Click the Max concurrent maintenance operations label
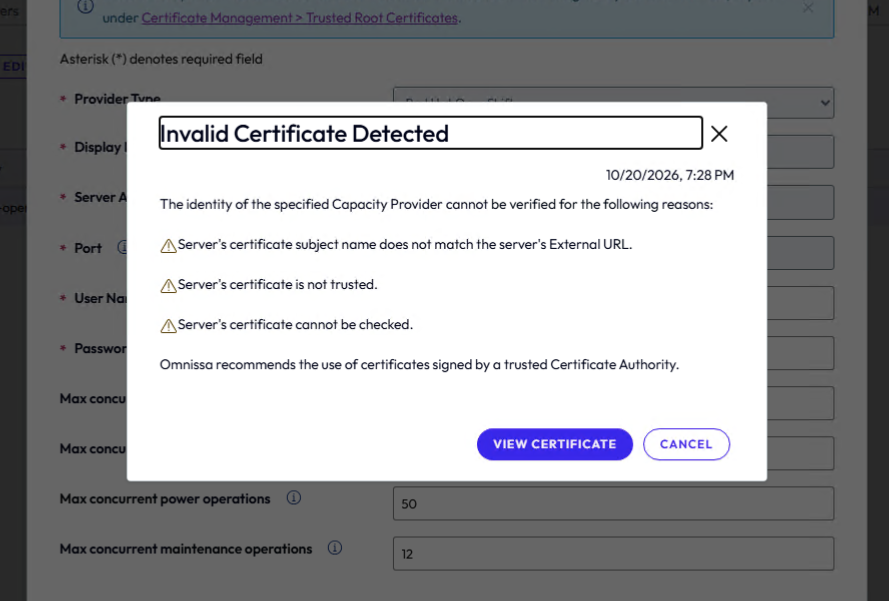 tap(186, 549)
